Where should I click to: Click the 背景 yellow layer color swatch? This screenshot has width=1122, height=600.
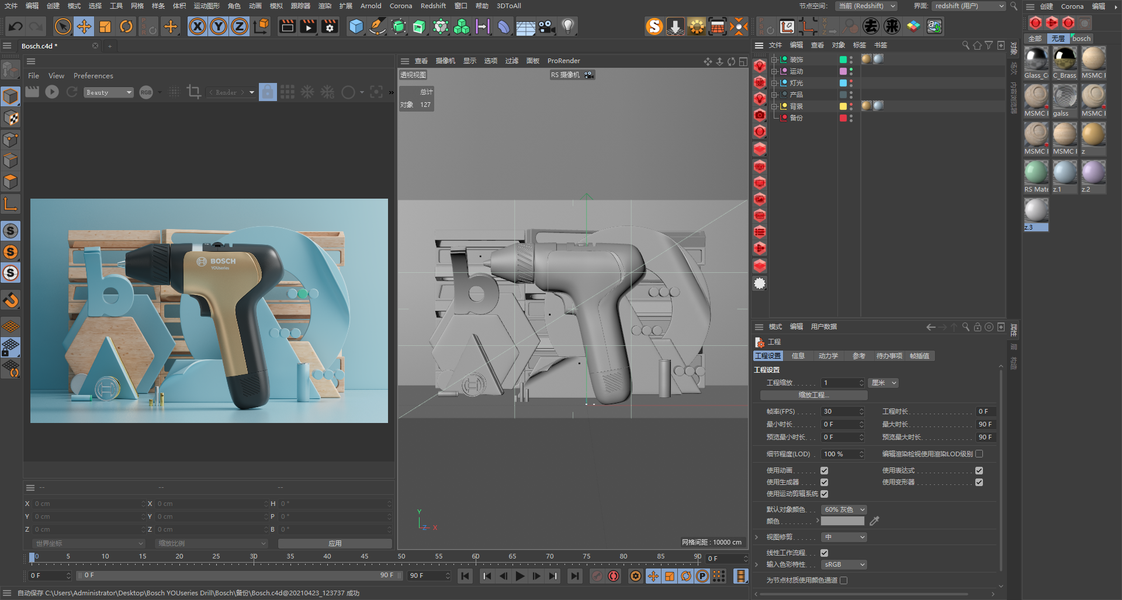pyautogui.click(x=843, y=106)
